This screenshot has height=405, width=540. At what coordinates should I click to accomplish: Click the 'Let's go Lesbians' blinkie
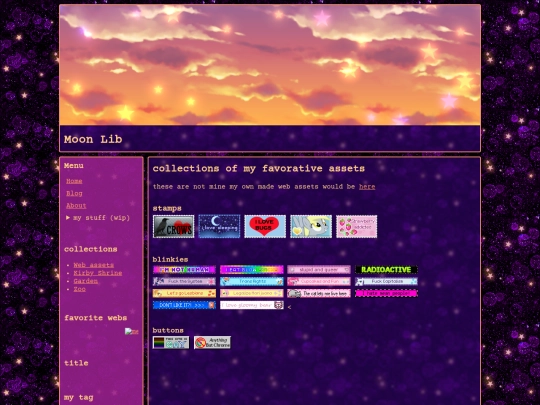(184, 293)
